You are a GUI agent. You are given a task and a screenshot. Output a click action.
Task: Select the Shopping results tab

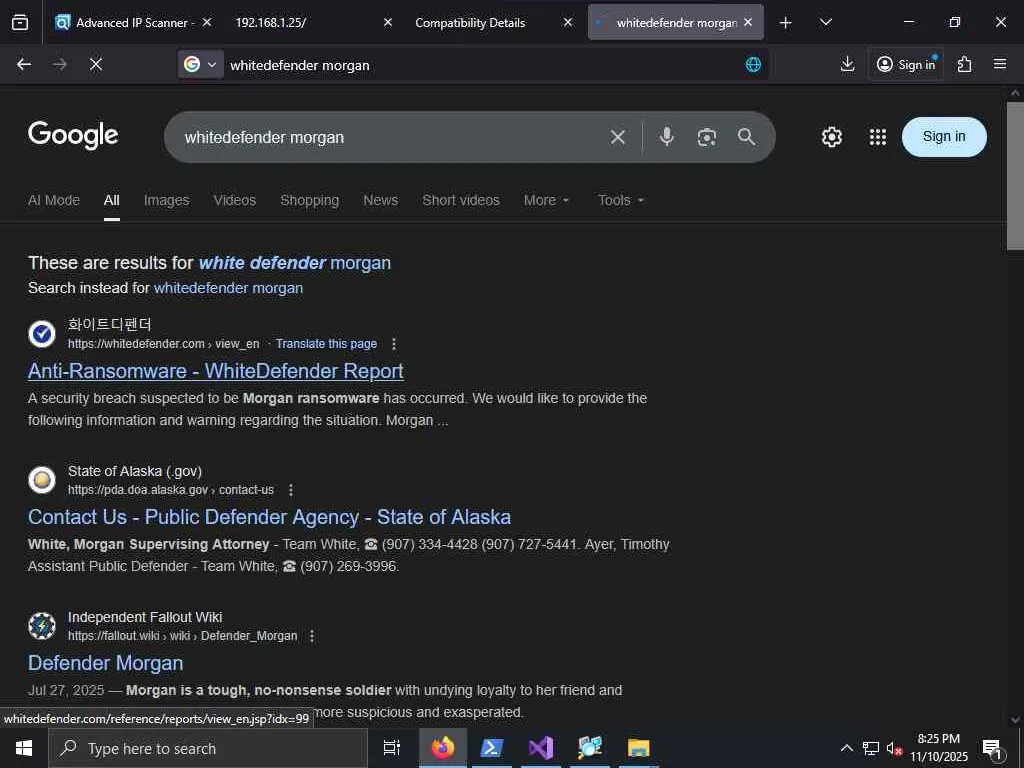click(310, 200)
